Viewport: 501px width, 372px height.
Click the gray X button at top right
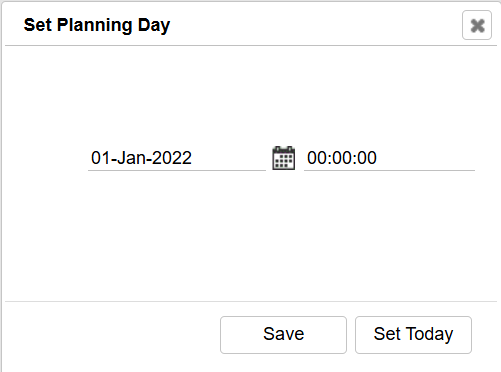[x=477, y=25]
